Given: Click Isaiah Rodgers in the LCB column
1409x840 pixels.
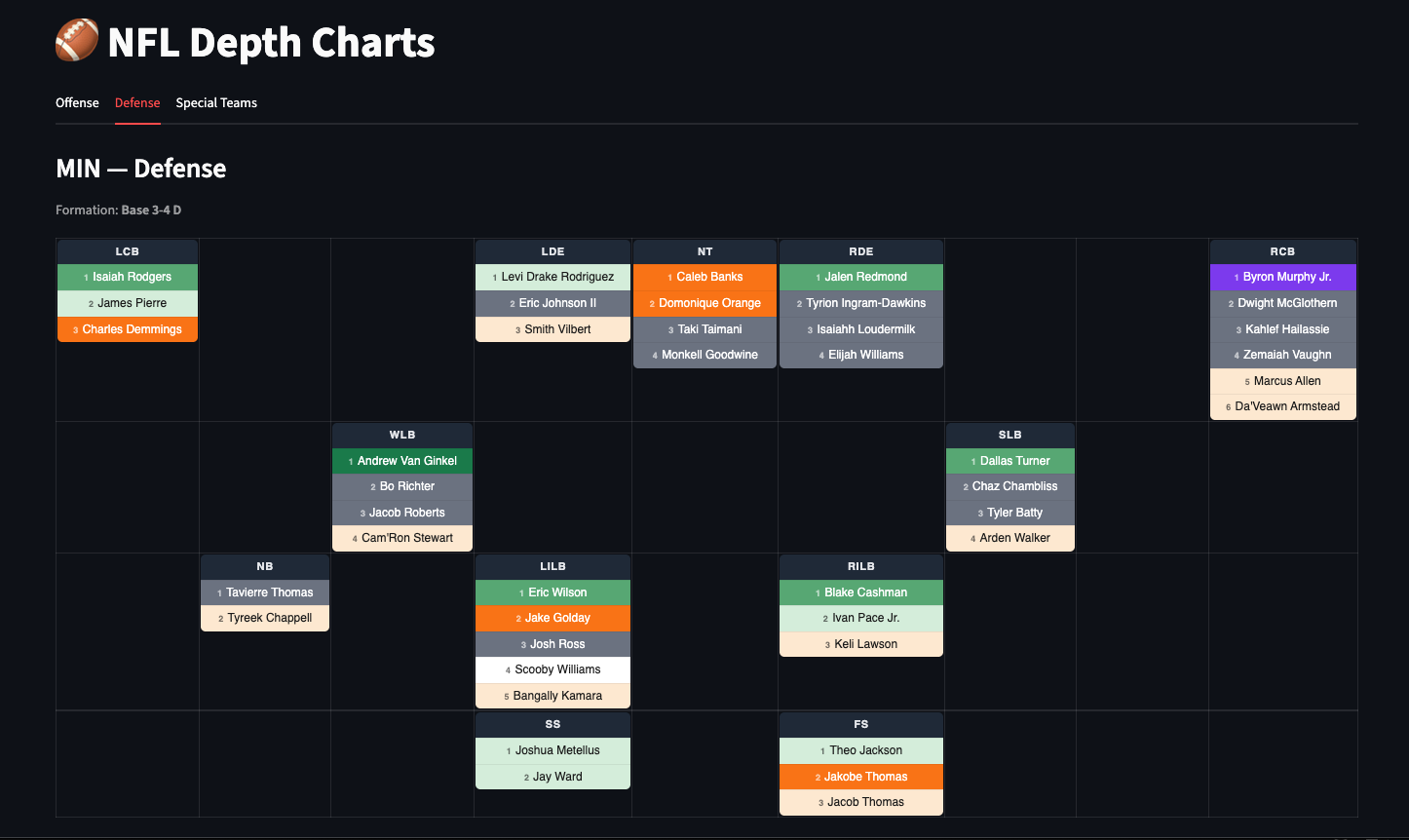Looking at the screenshot, I should [x=128, y=277].
